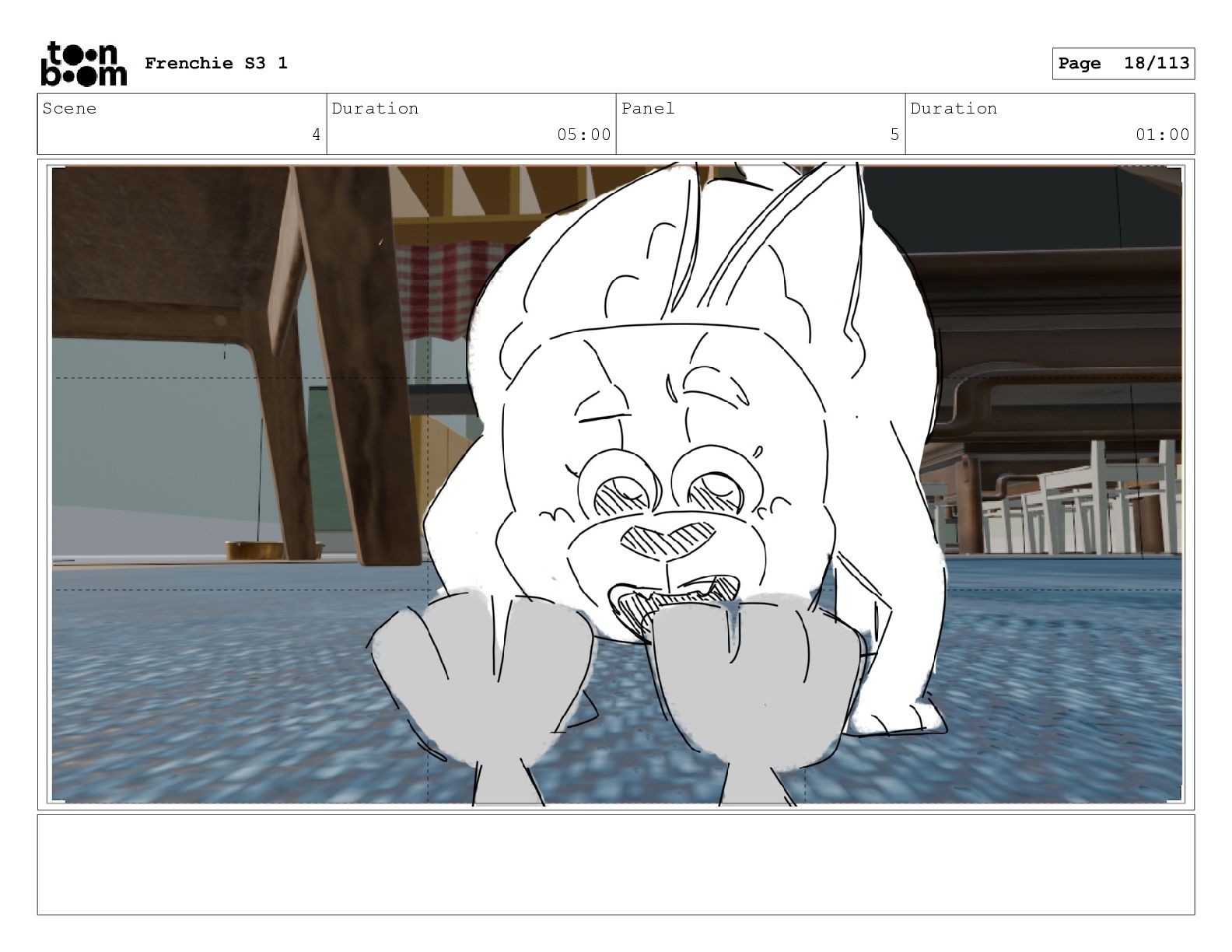This screenshot has width=1232, height=952.
Task: Select the panel number '5'
Action: (x=894, y=135)
